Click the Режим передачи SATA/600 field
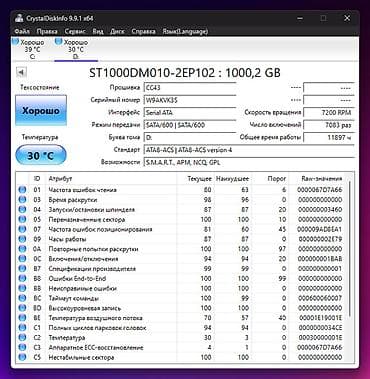The image size is (370, 379). click(190, 125)
